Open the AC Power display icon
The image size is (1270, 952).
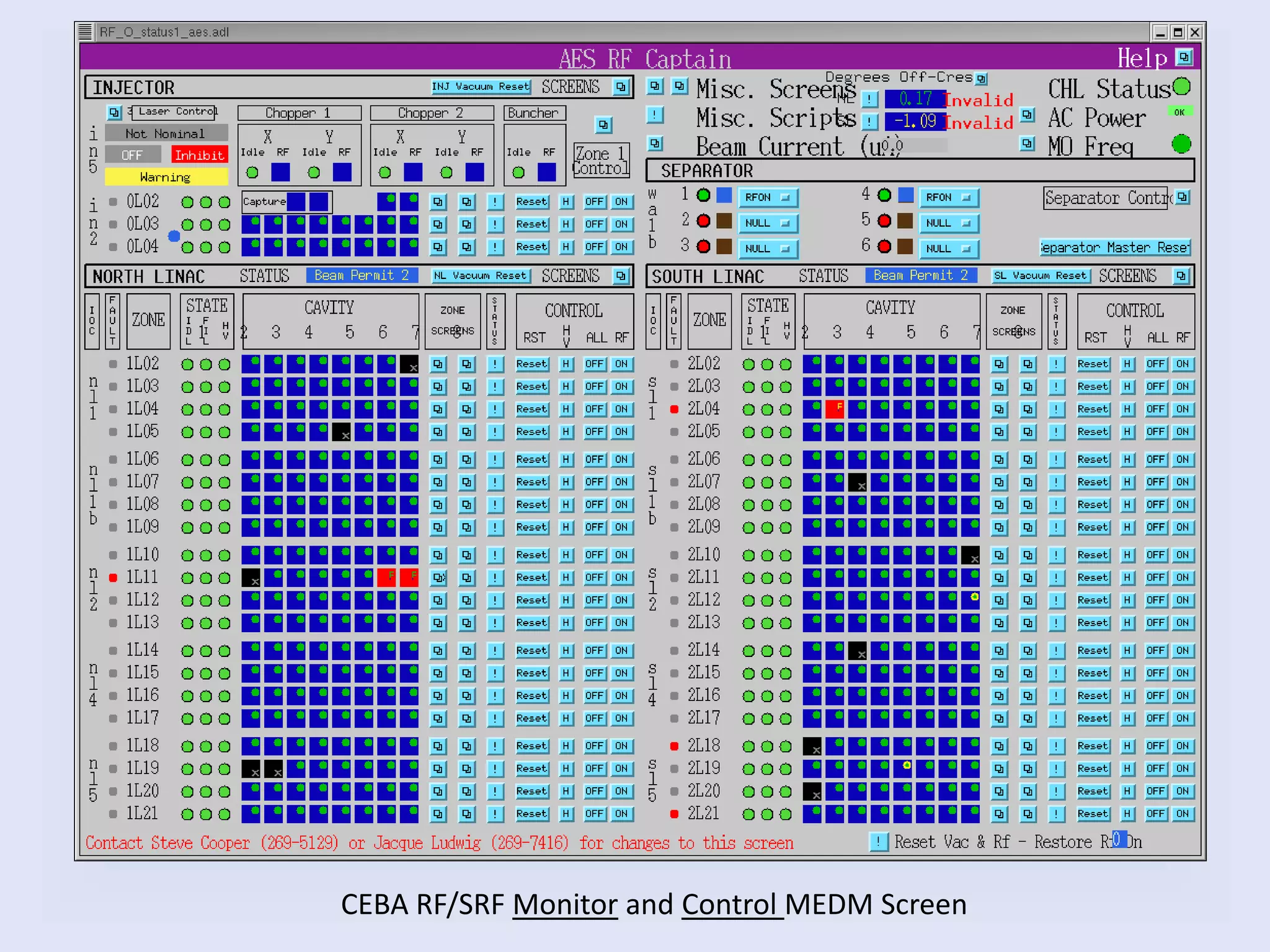(x=1028, y=115)
